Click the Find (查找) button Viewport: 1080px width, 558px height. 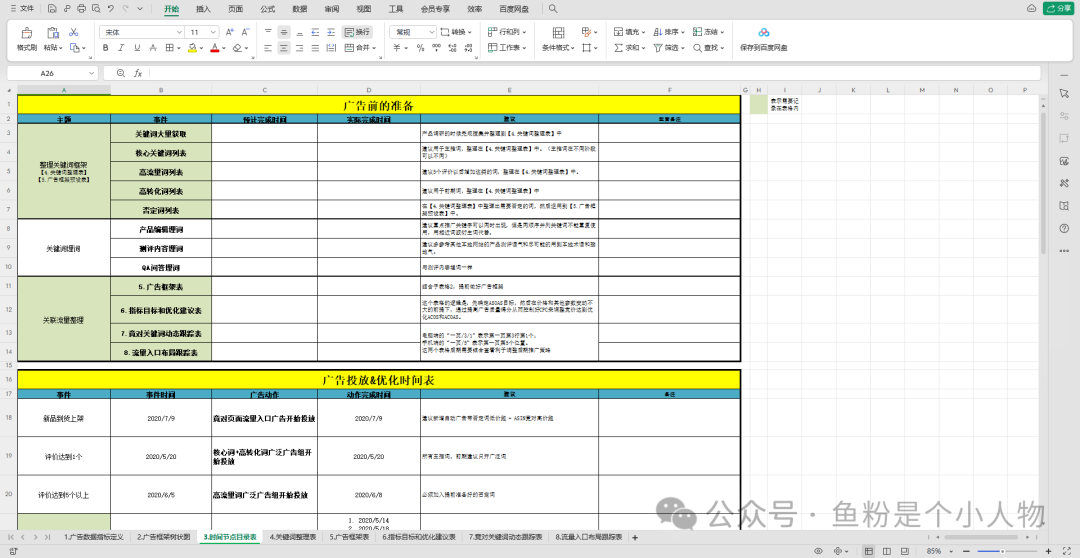click(709, 48)
